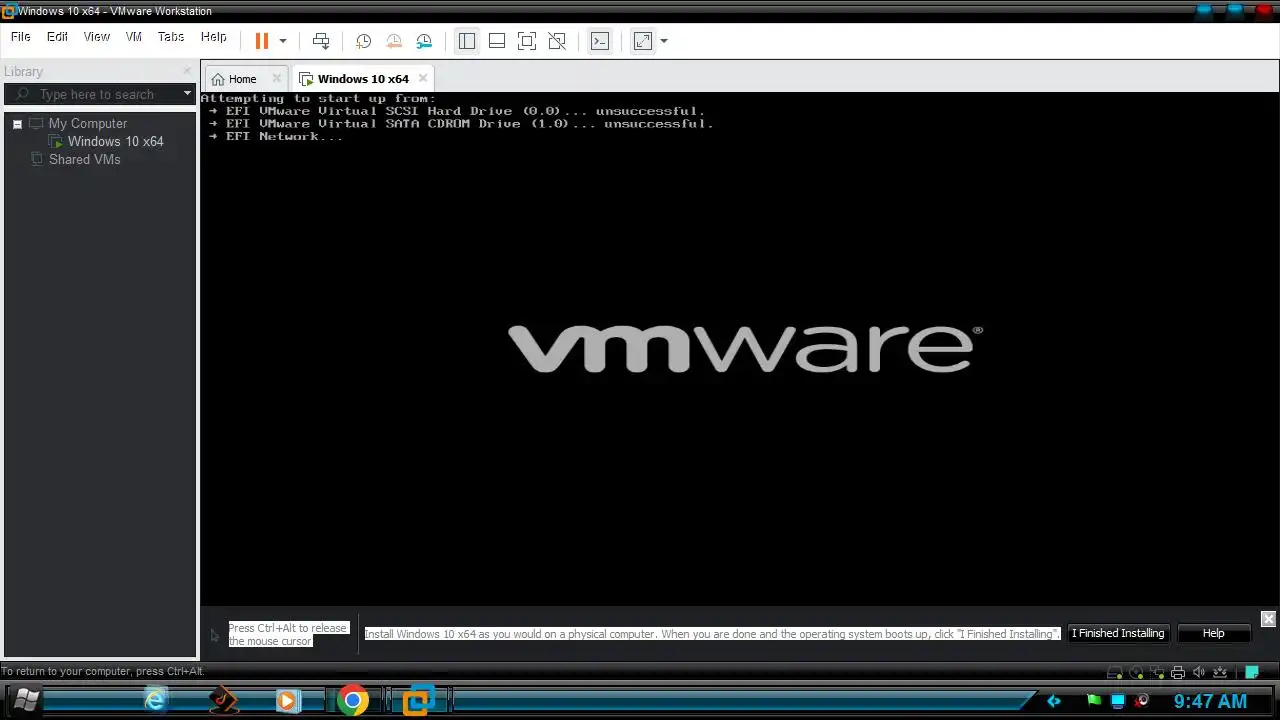Open the File menu

pos(21,37)
